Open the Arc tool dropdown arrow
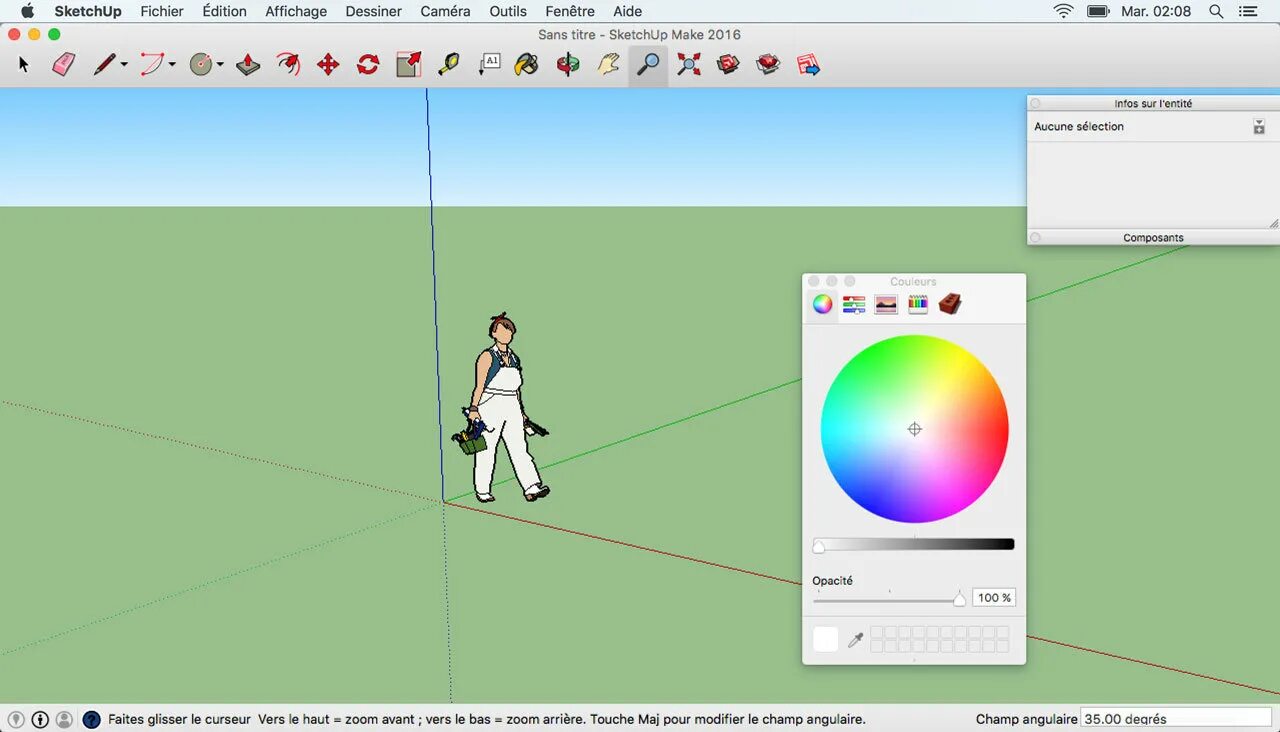Image resolution: width=1280 pixels, height=732 pixels. click(x=172, y=65)
